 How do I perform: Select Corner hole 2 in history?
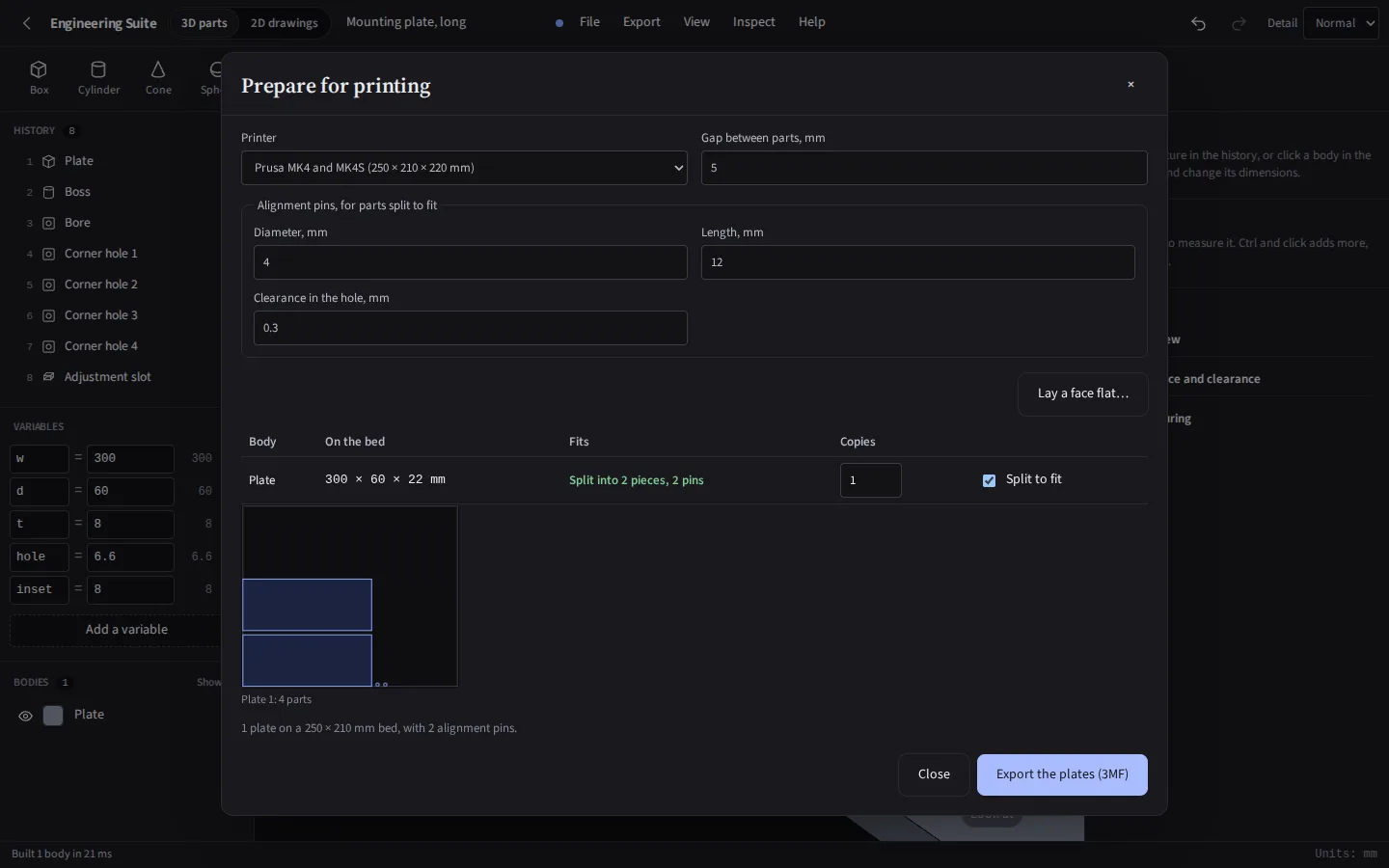pos(100,285)
